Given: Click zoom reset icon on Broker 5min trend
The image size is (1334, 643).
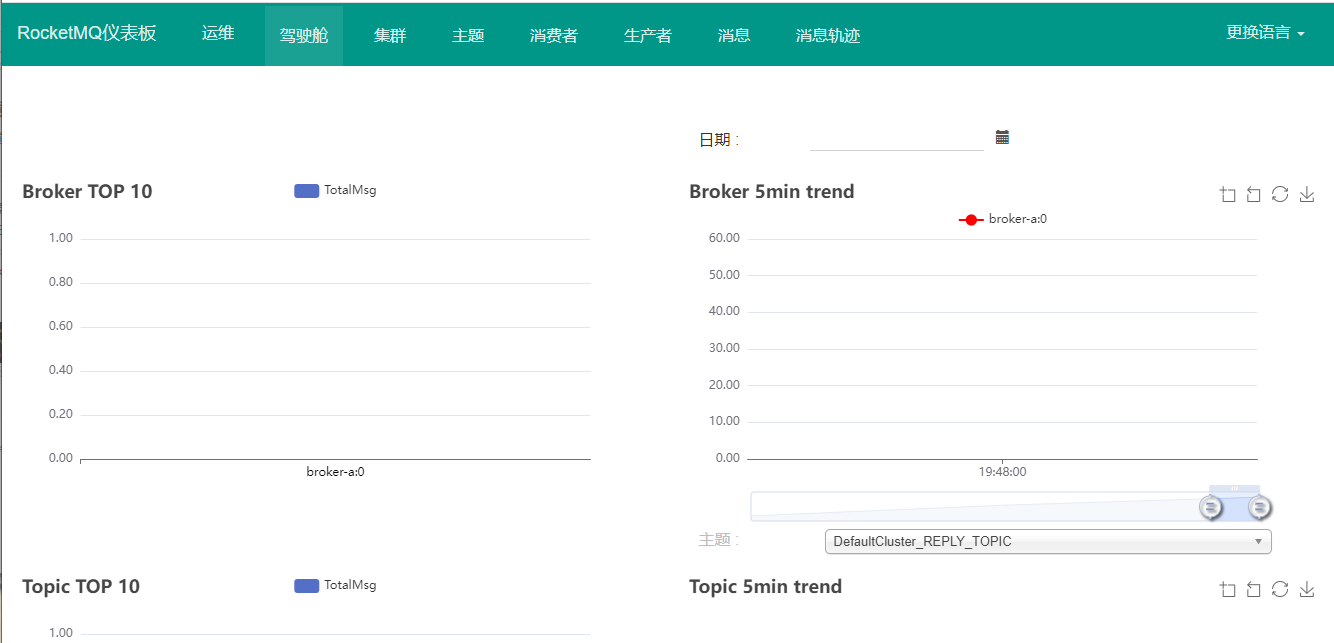Looking at the screenshot, I should (1254, 195).
